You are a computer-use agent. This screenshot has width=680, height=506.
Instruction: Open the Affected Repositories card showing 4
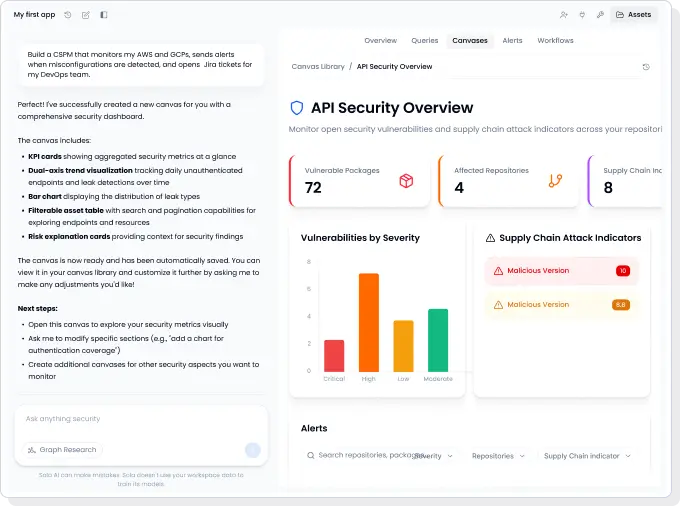tap(508, 181)
